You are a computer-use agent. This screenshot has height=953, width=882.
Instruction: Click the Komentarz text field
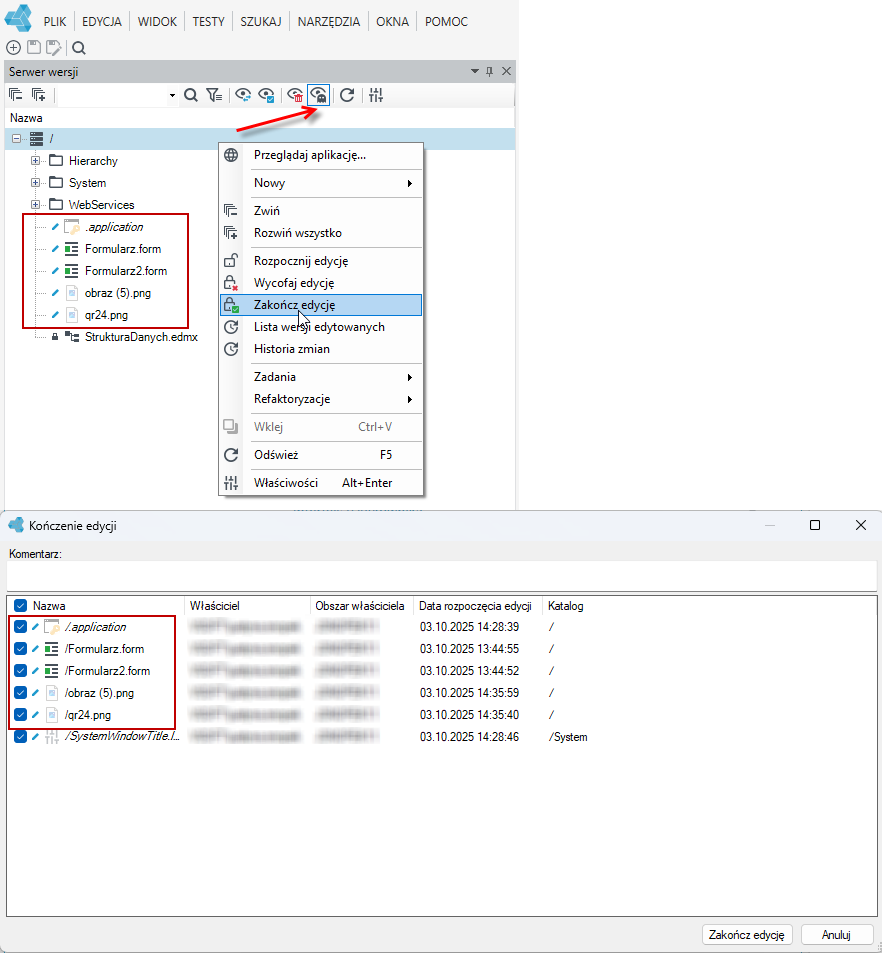click(441, 575)
